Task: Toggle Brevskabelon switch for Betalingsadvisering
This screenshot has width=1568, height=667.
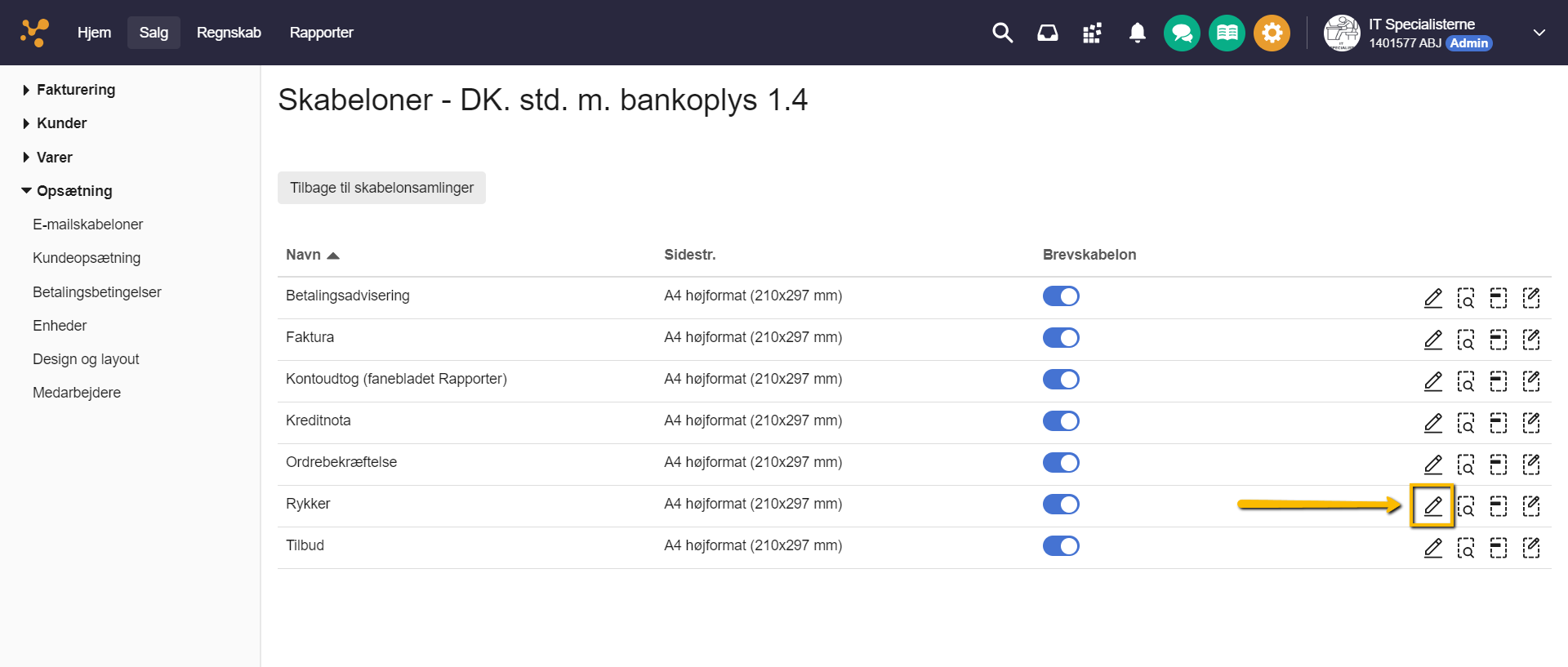Action: [x=1061, y=296]
